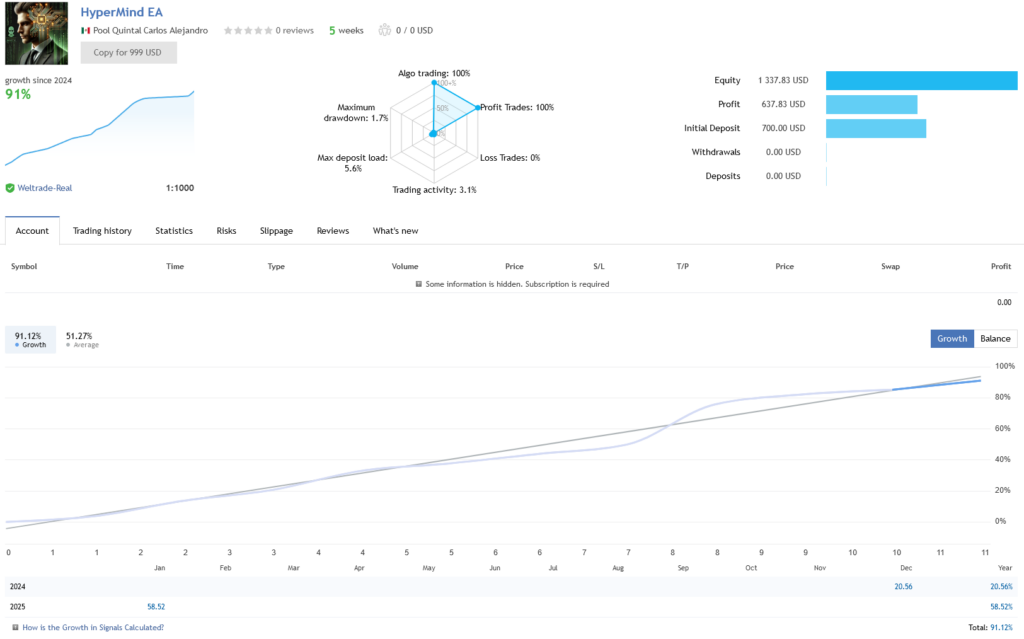Switch to the Trading history tab
Viewport: 1024px width, 639px height.
pos(102,231)
